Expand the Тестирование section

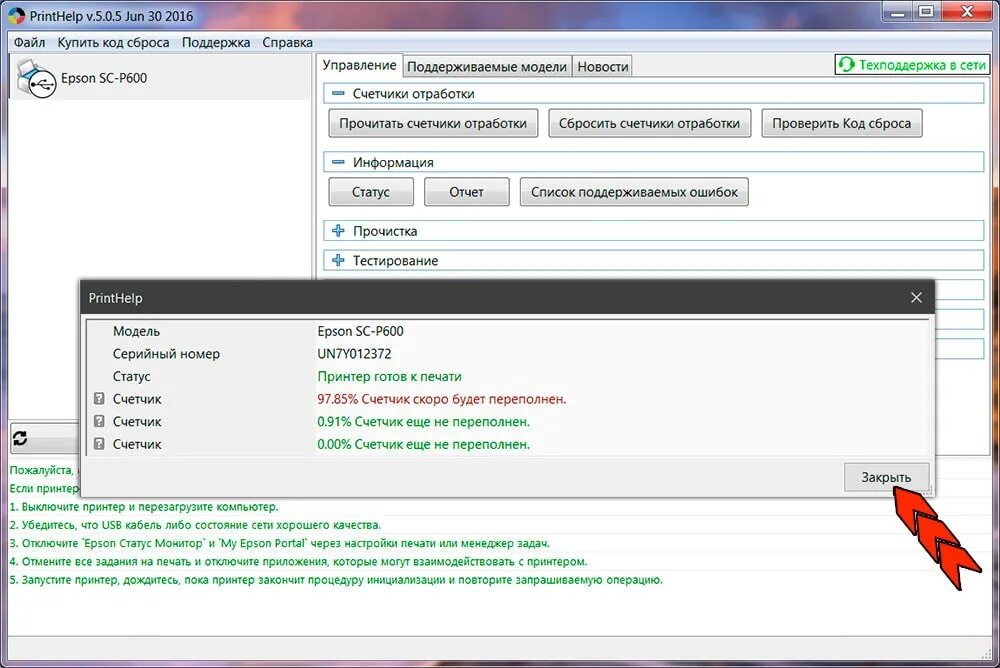coord(338,260)
